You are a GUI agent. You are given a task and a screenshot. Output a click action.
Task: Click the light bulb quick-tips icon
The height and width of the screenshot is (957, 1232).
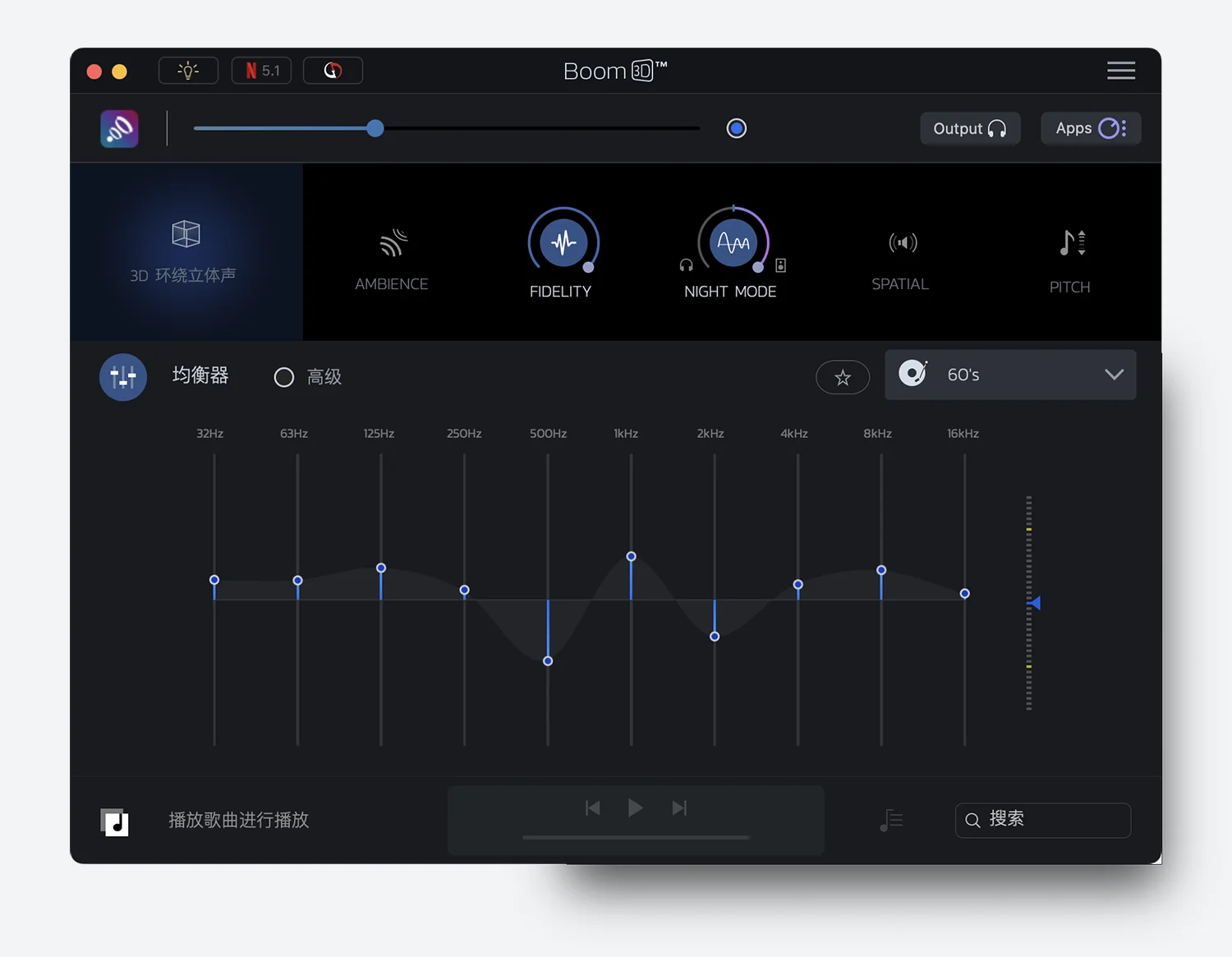click(x=188, y=71)
